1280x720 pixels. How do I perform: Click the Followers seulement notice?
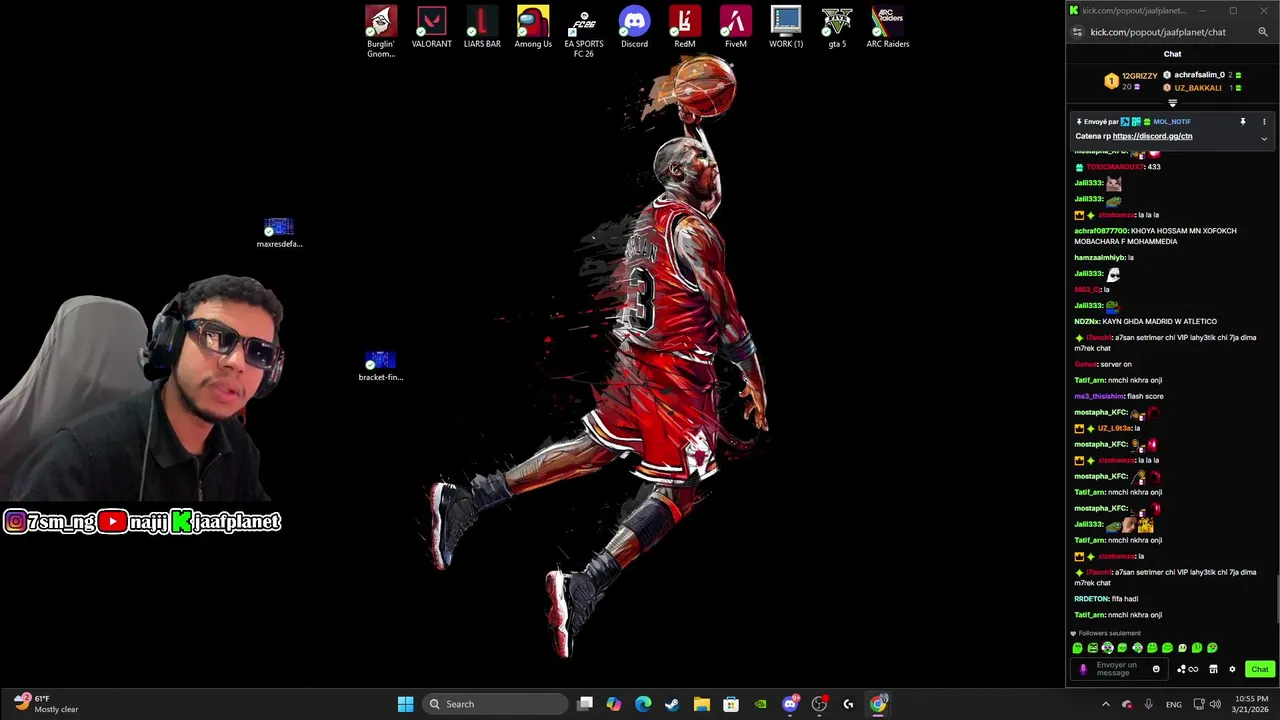(x=1105, y=633)
